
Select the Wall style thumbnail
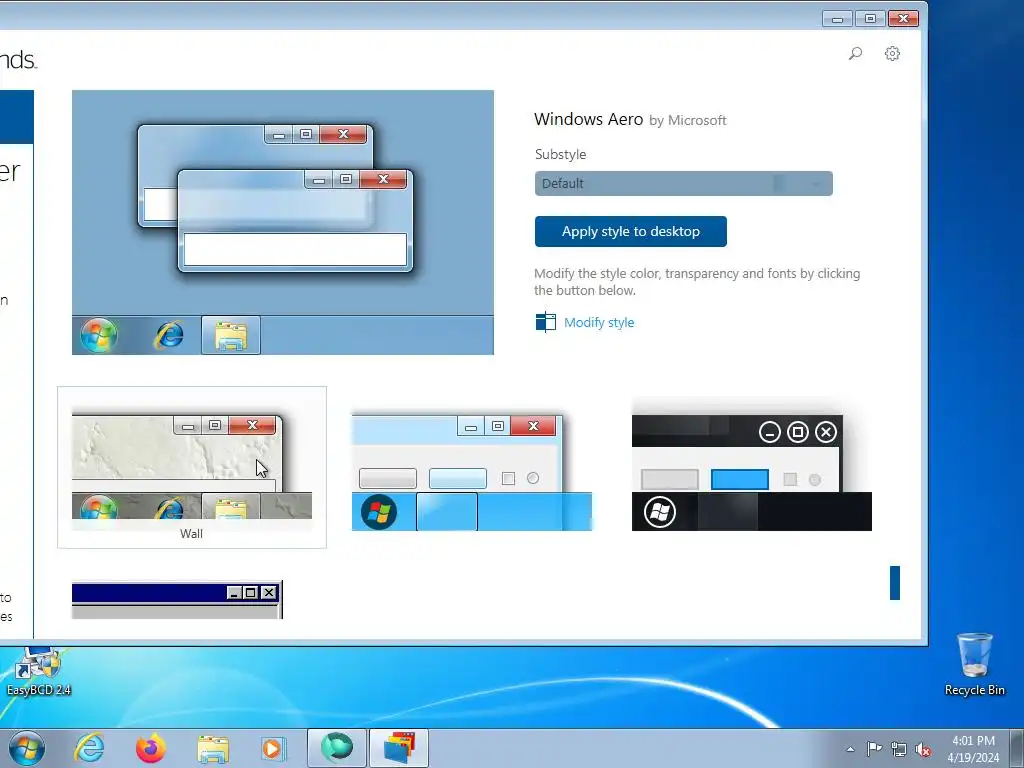(192, 467)
